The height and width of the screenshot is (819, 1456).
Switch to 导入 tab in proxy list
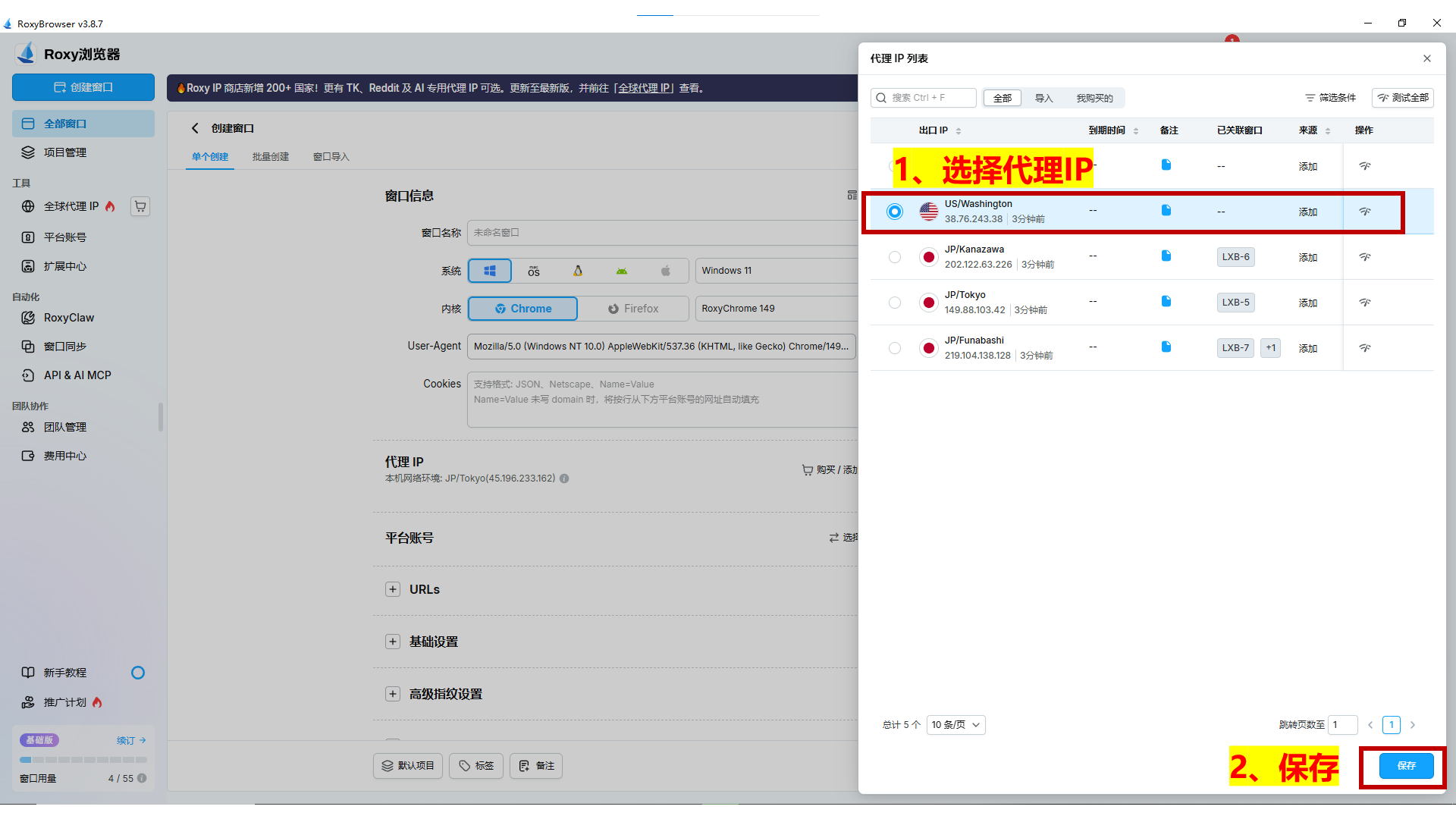pos(1044,98)
